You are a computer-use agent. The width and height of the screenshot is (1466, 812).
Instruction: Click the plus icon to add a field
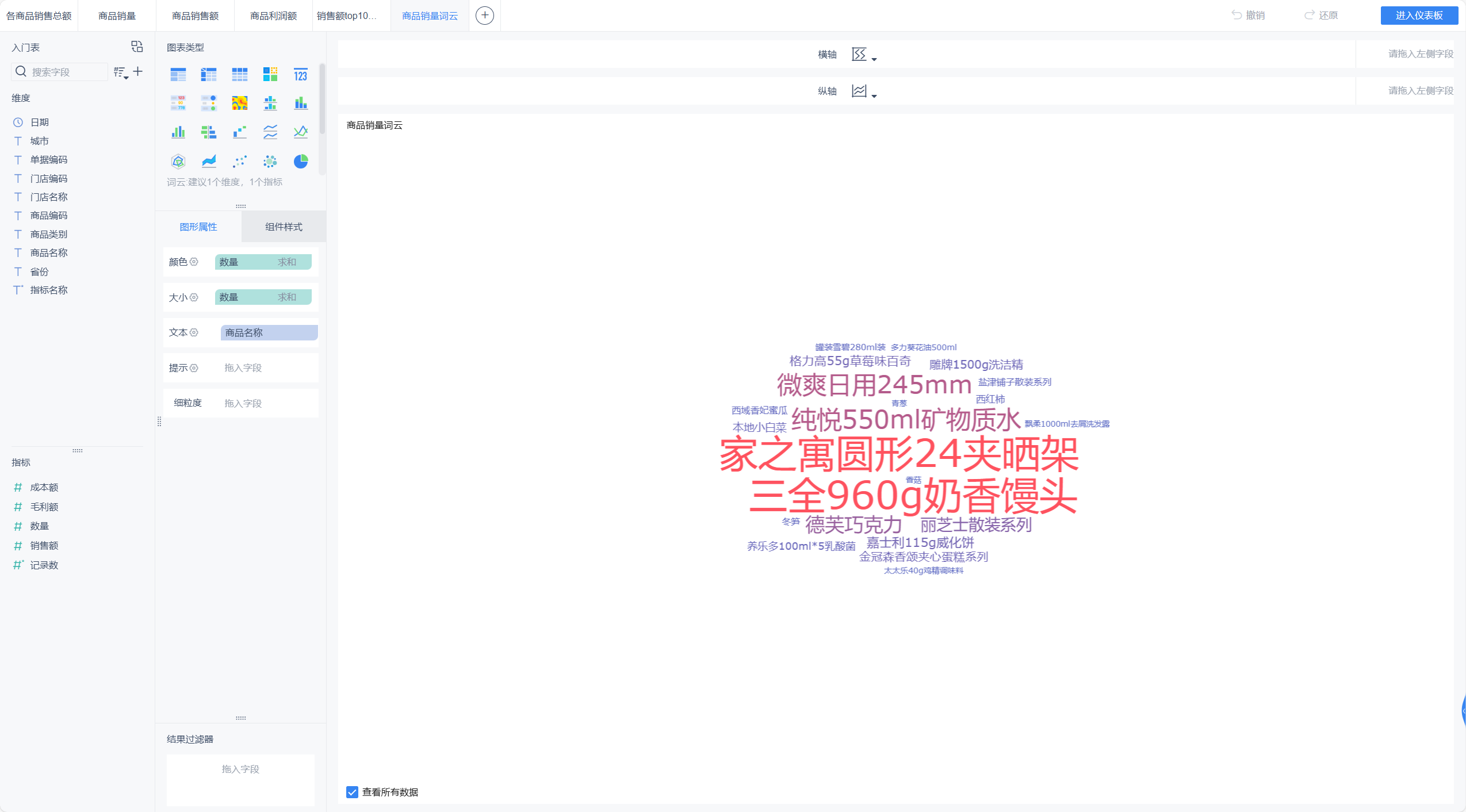138,71
